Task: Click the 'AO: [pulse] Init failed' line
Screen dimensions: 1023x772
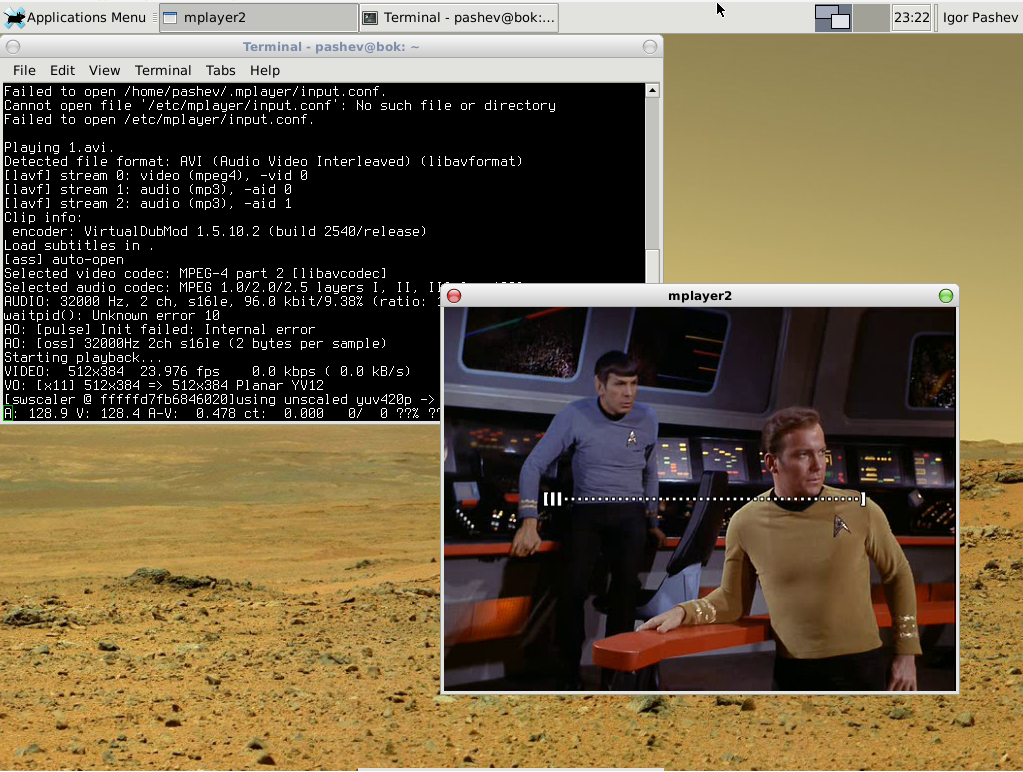Action: click(160, 330)
